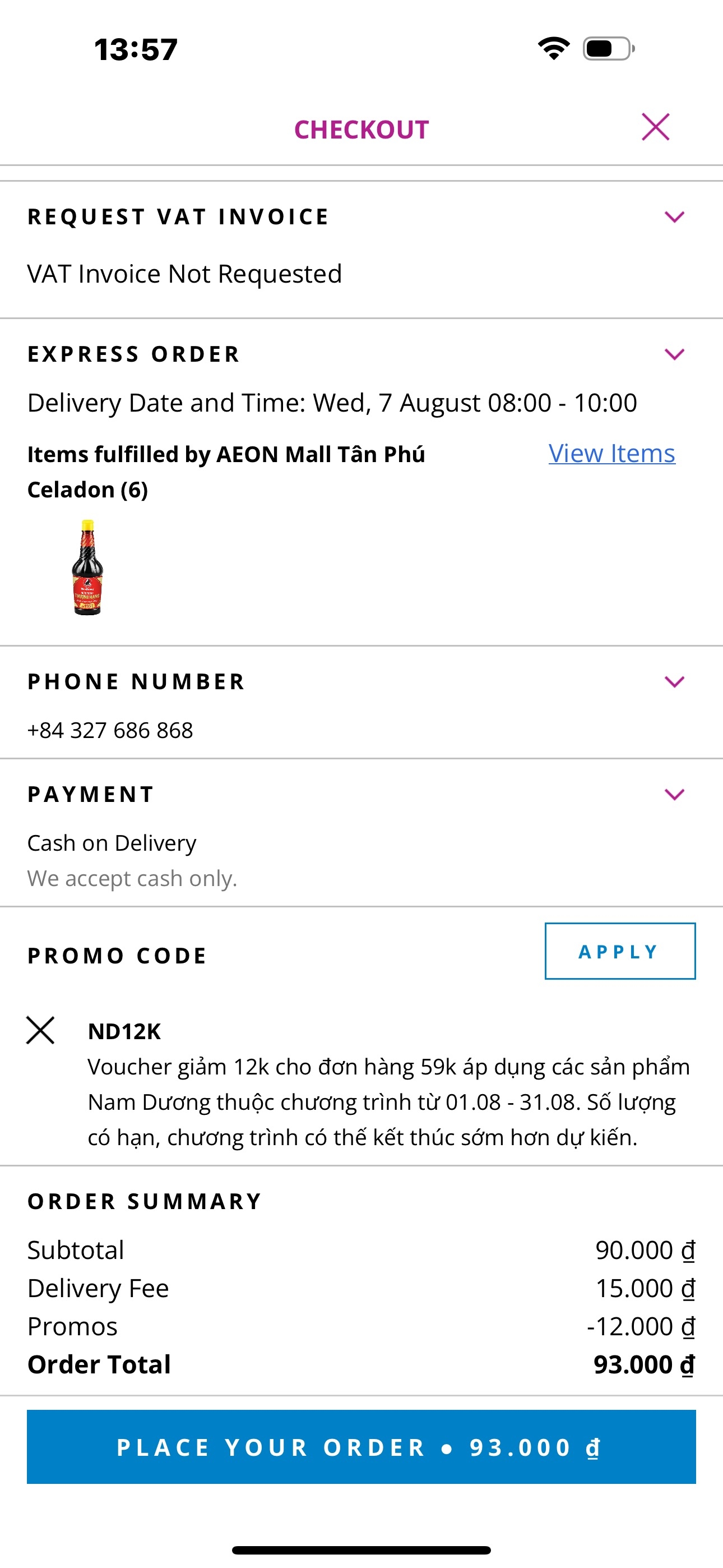Tap the battery status icon
Screen dimensions: 723x1568
(x=608, y=49)
